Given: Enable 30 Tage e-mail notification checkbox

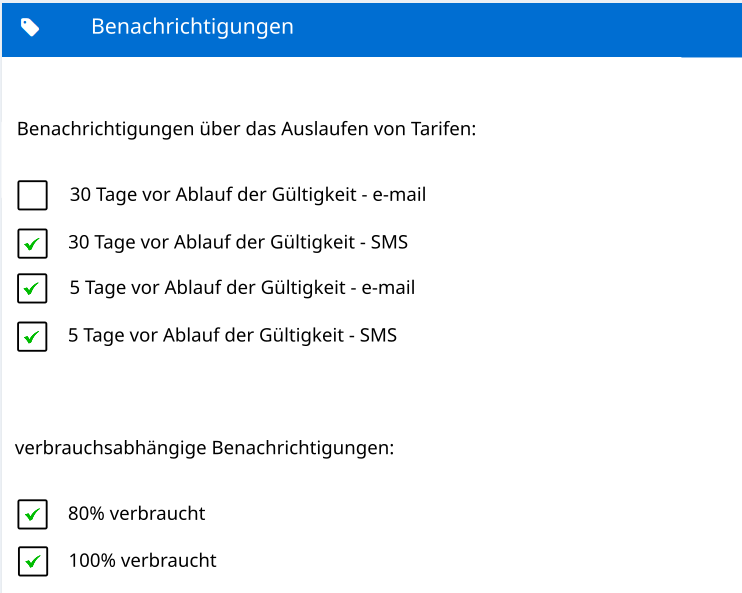Looking at the screenshot, I should 33,195.
